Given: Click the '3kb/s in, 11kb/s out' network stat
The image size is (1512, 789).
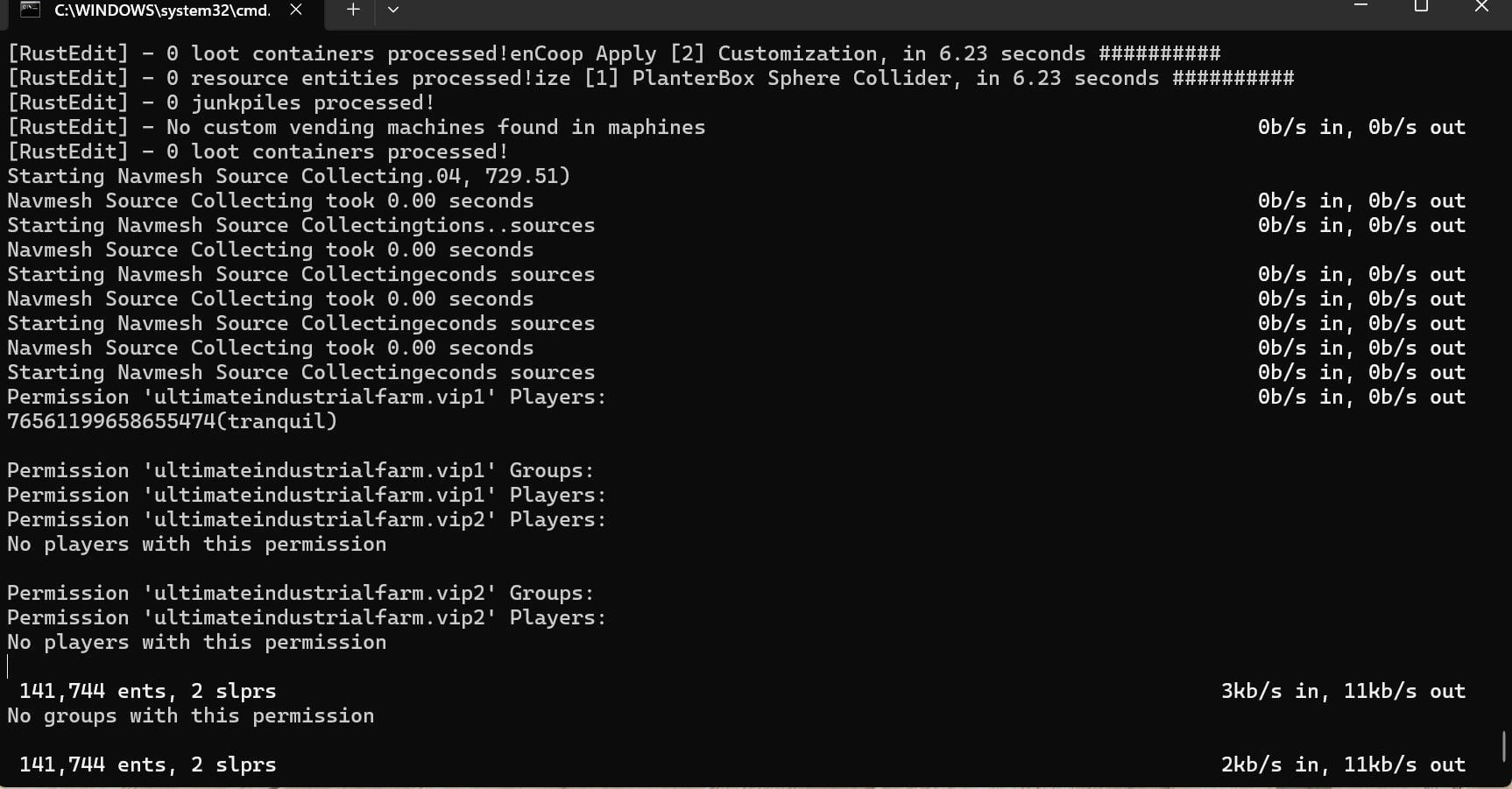Looking at the screenshot, I should (1343, 691).
